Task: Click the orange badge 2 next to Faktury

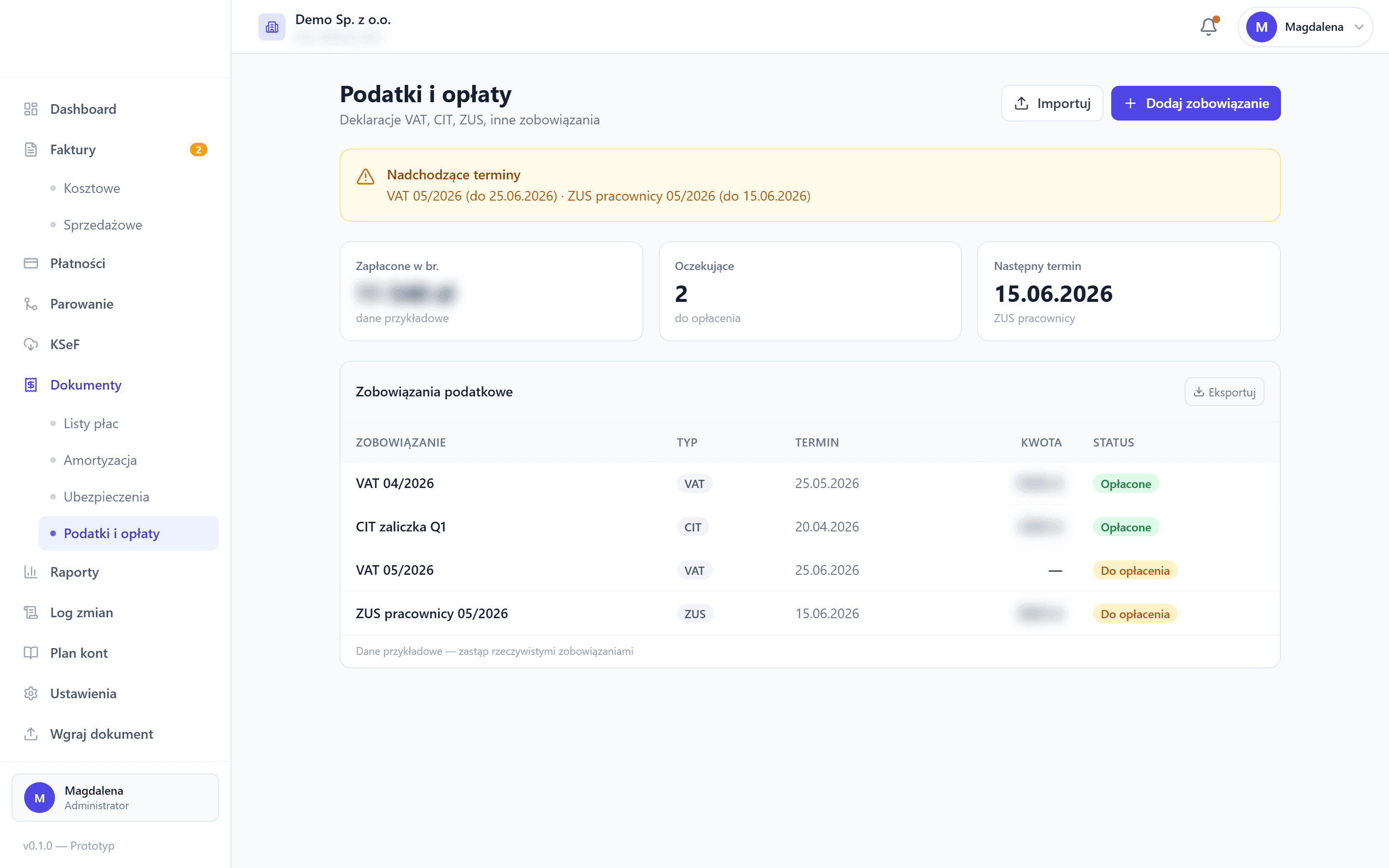Action: click(x=199, y=150)
